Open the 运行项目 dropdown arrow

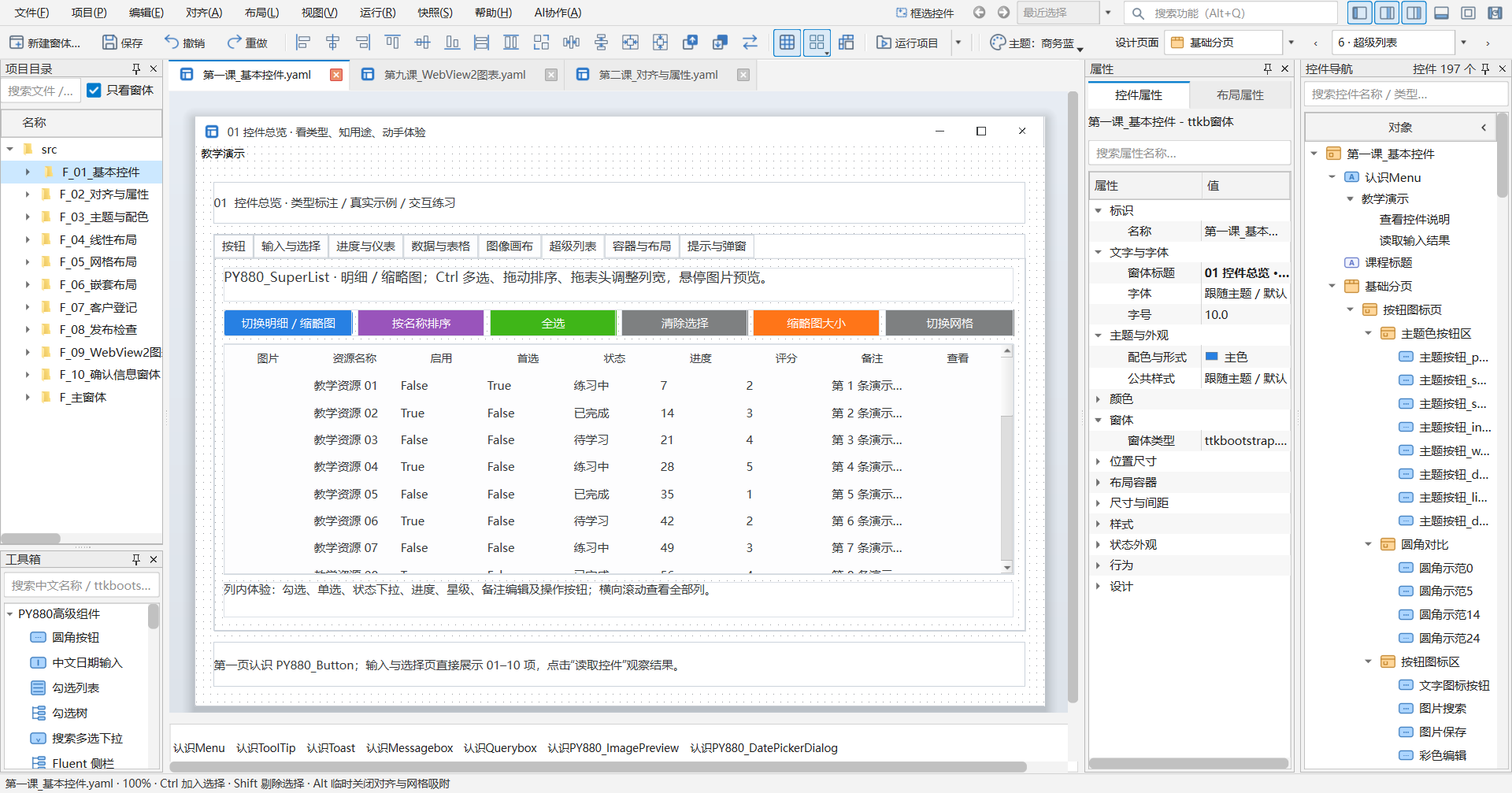[958, 43]
